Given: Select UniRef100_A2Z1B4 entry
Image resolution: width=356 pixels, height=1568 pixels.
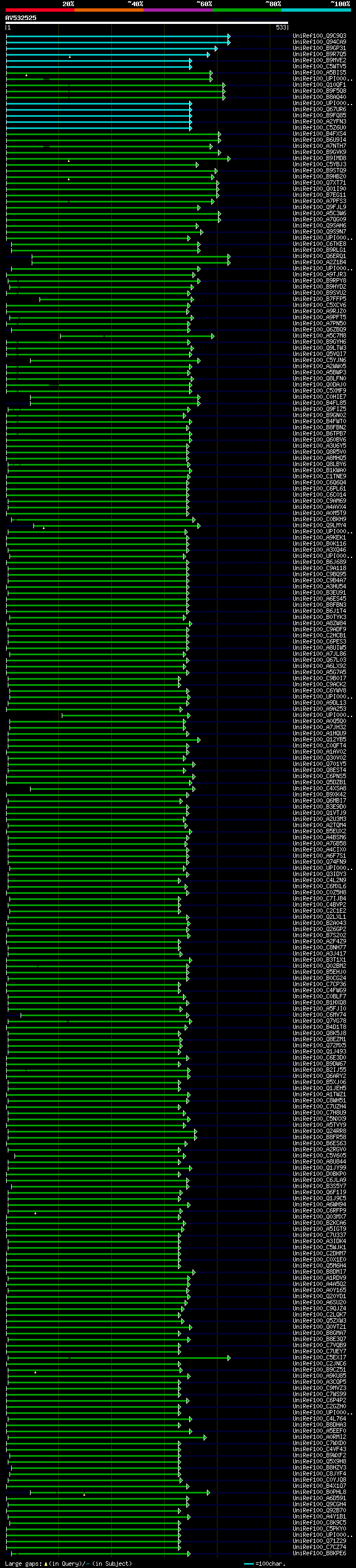Looking at the screenshot, I should (x=319, y=263).
